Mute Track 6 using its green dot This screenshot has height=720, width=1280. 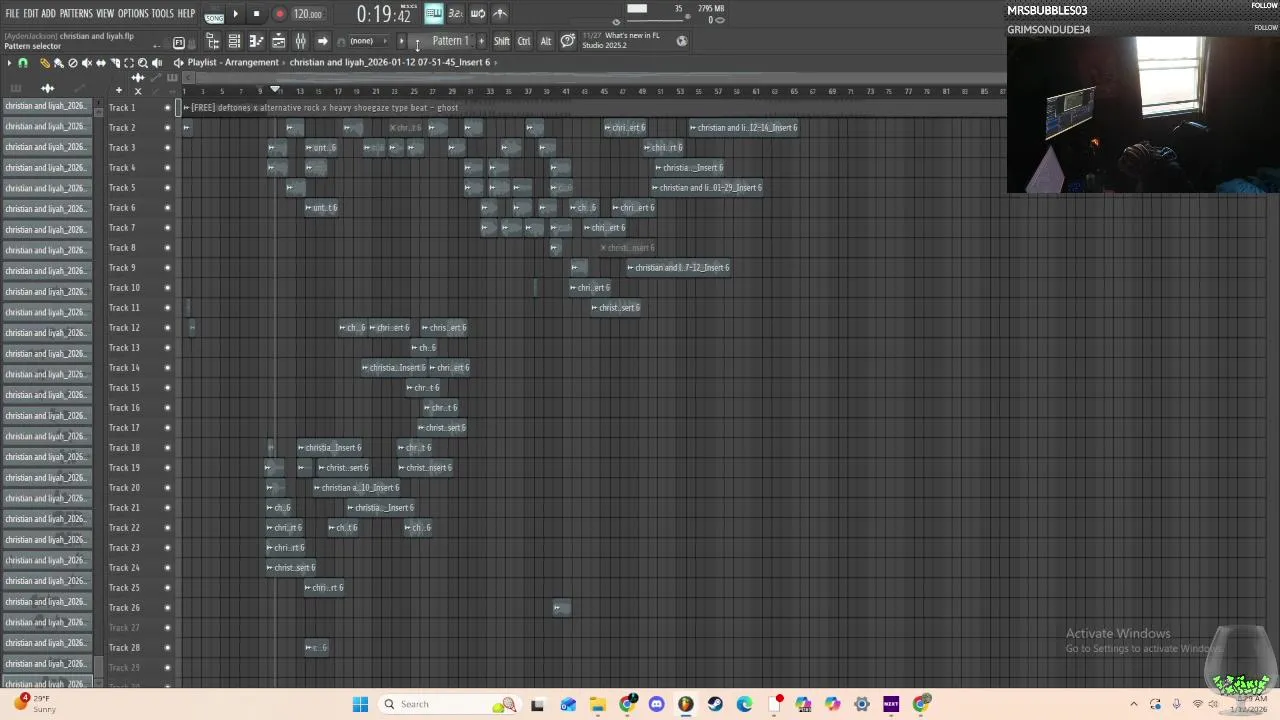(x=167, y=207)
